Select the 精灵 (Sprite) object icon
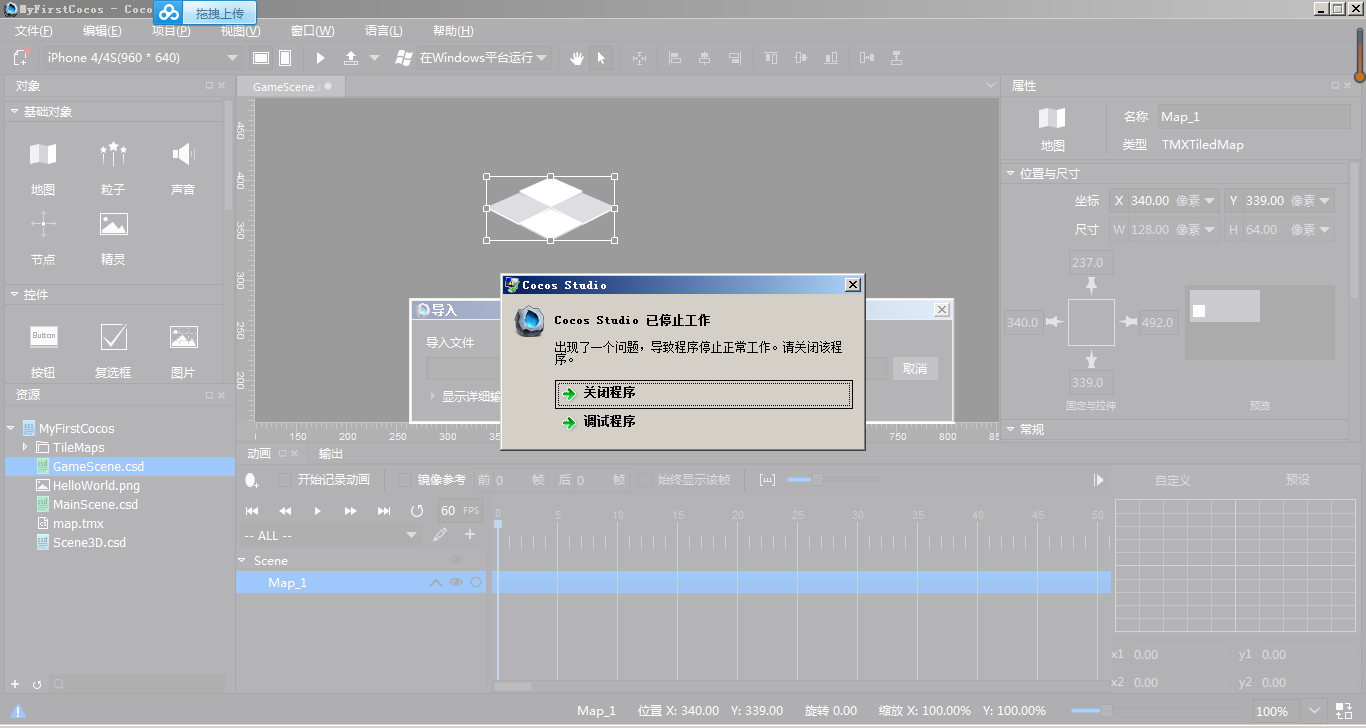 (113, 224)
